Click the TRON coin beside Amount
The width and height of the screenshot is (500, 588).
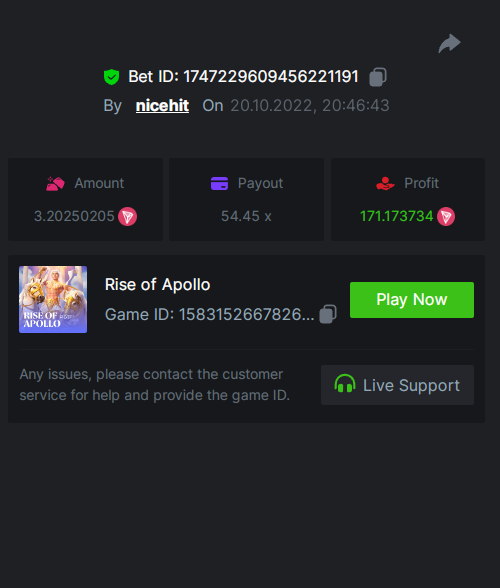click(128, 216)
